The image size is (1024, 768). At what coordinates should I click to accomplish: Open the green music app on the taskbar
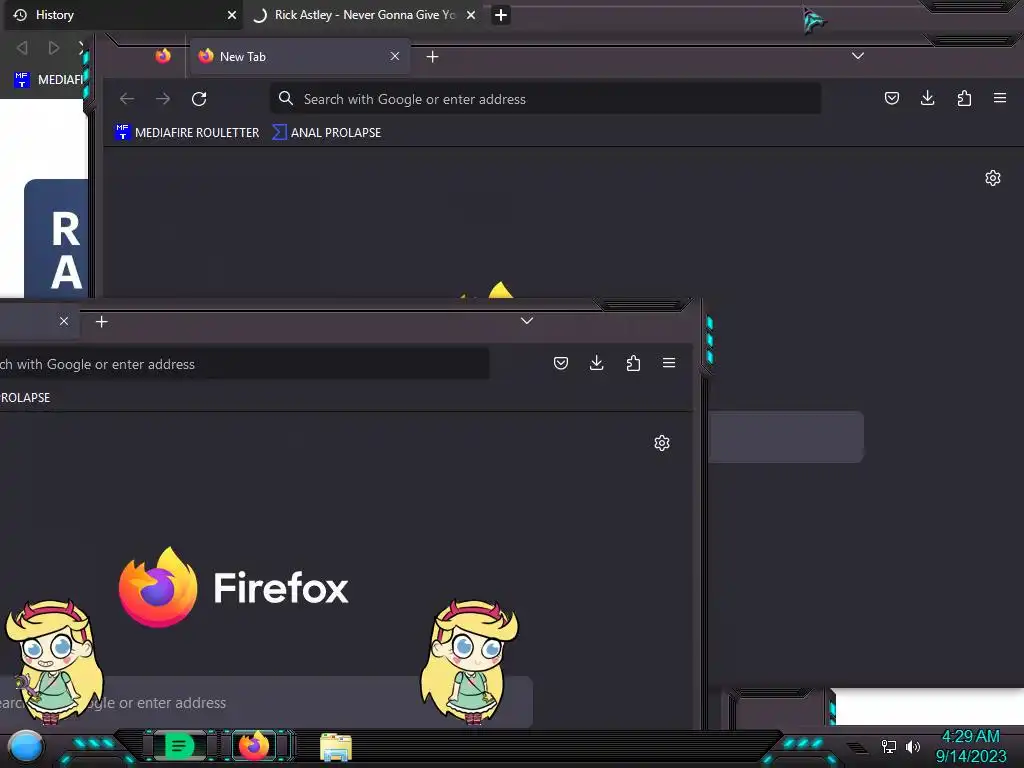click(179, 746)
